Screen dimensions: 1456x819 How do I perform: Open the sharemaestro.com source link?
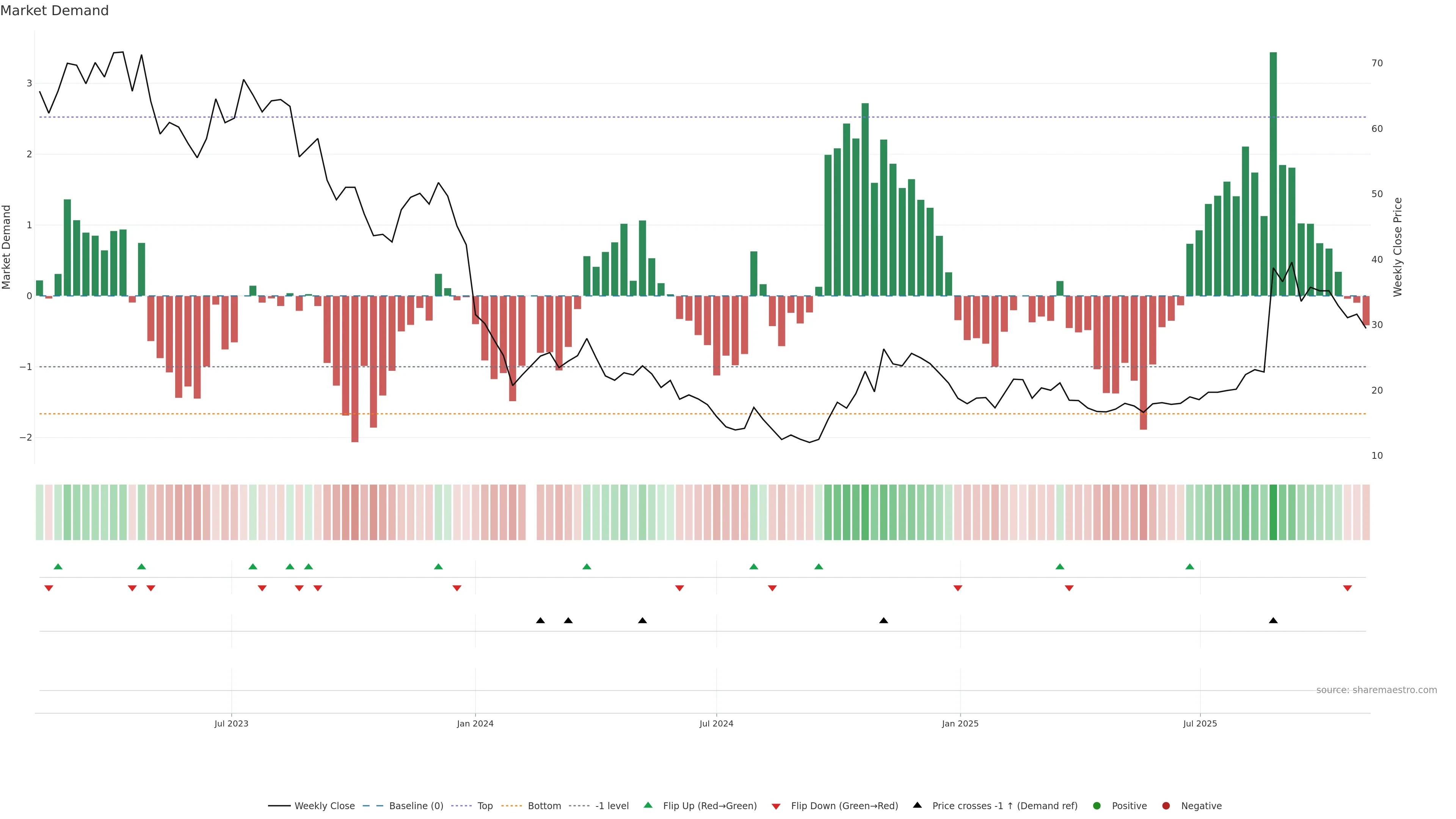pos(1376,690)
